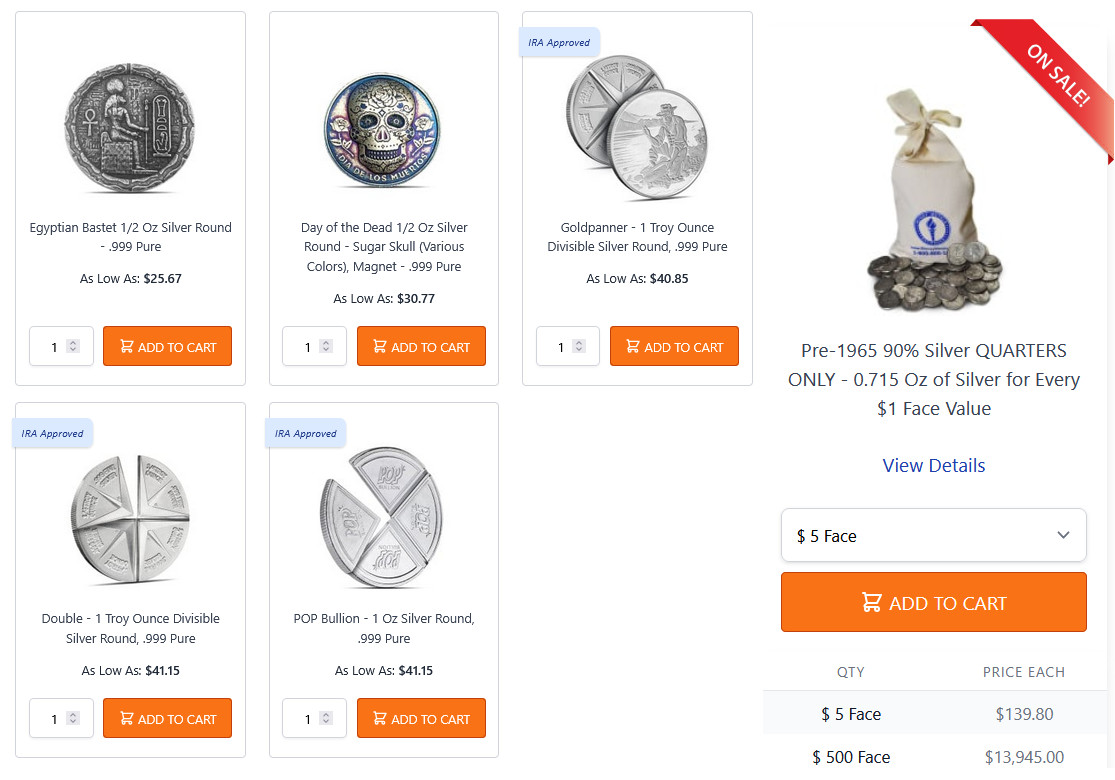The height and width of the screenshot is (780, 1115).
Task: Open Day of the Dead sugar skull image
Action: [383, 129]
